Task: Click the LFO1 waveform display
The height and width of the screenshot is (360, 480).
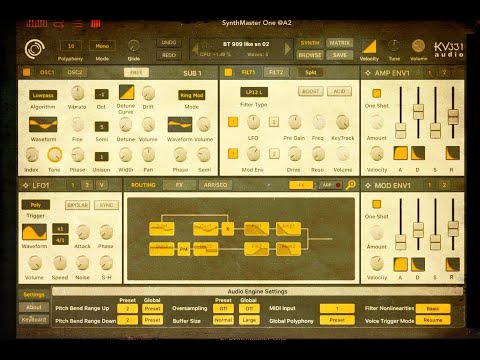Action: pos(34,232)
